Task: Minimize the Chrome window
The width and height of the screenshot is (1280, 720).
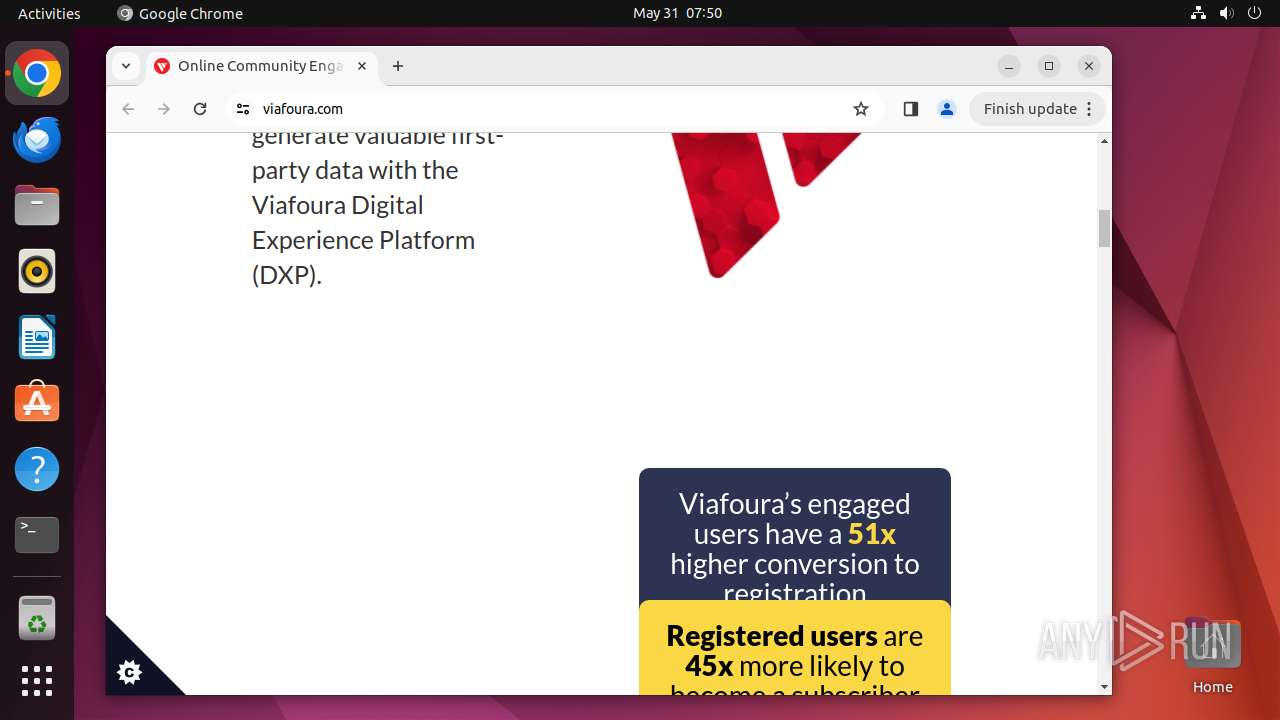Action: (x=1009, y=66)
